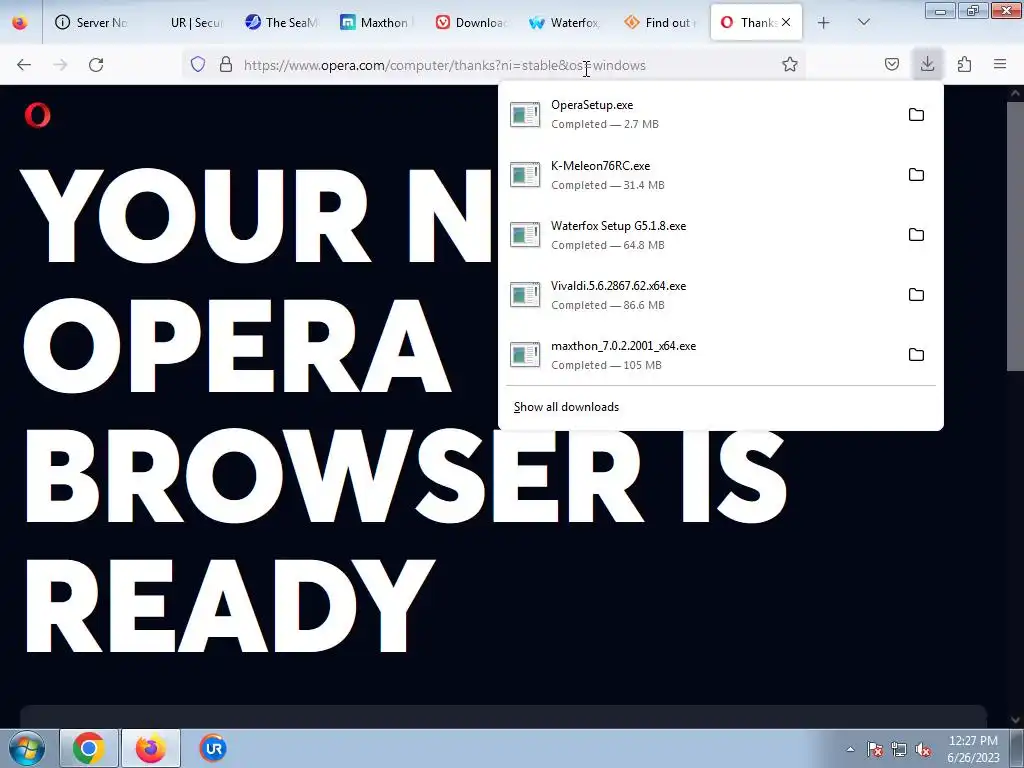This screenshot has height=768, width=1024.
Task: Open a new tab with plus button
Action: [x=824, y=22]
